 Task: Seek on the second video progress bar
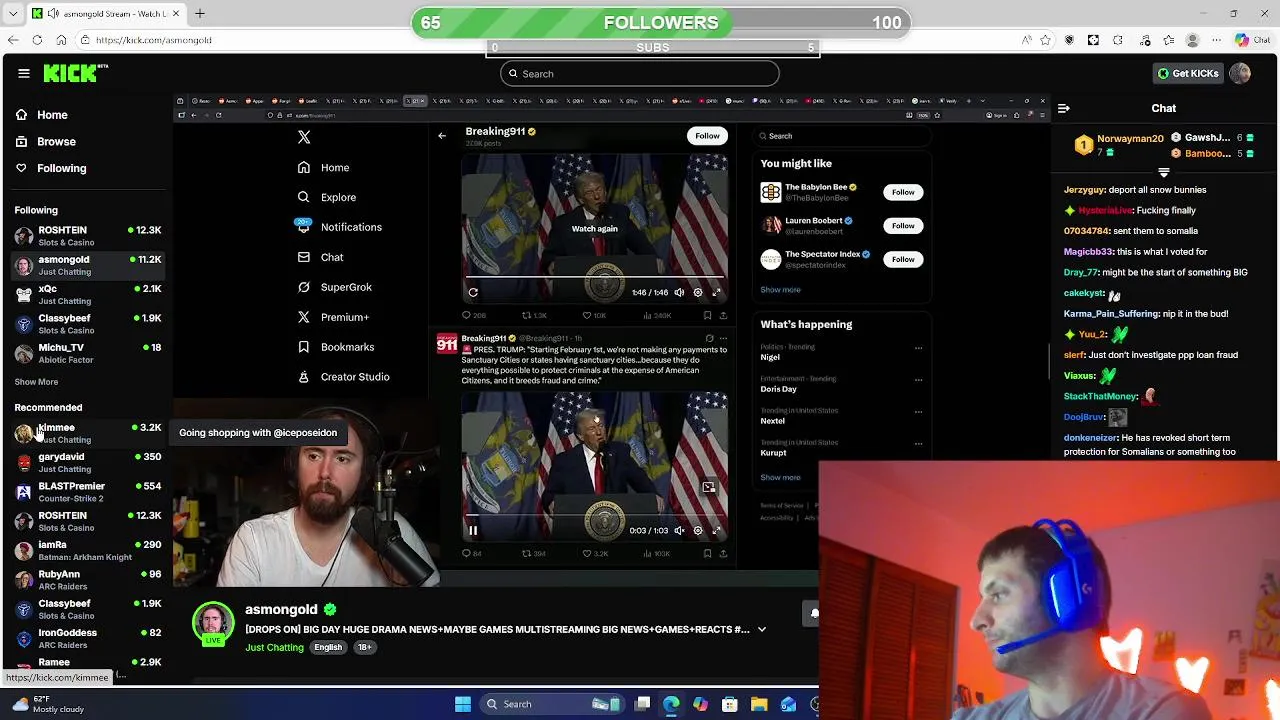[x=595, y=517]
